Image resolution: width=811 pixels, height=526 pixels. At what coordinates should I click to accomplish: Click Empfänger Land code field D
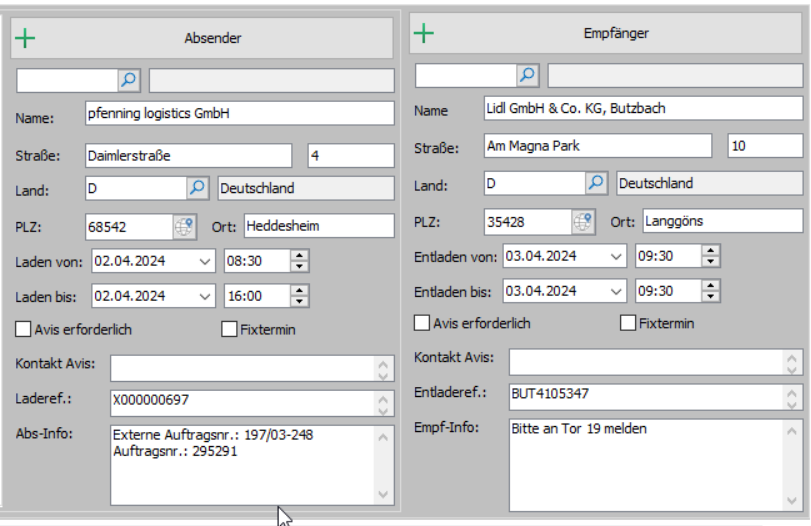535,184
